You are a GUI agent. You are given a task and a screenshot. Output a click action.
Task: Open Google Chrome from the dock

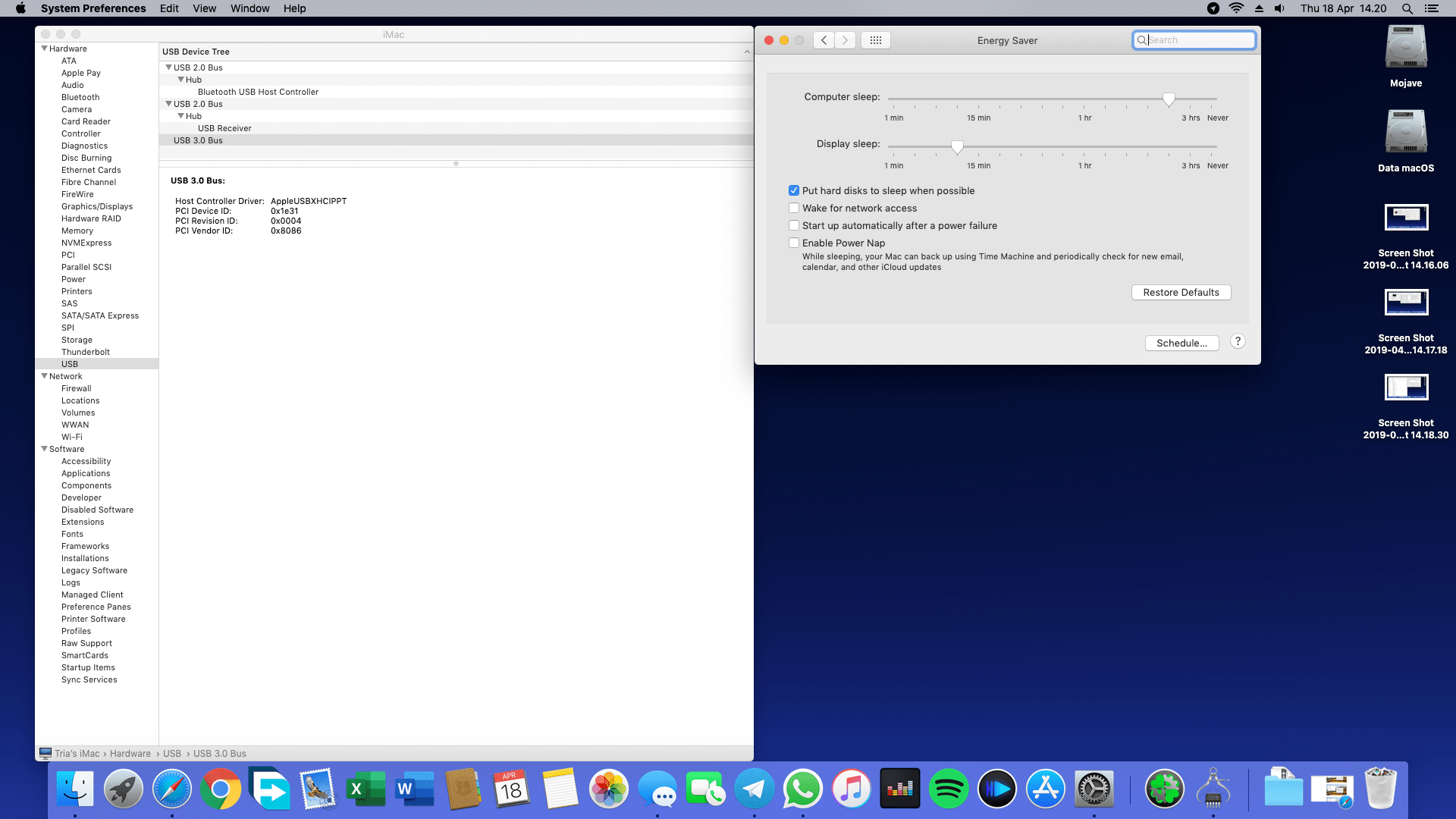[221, 789]
